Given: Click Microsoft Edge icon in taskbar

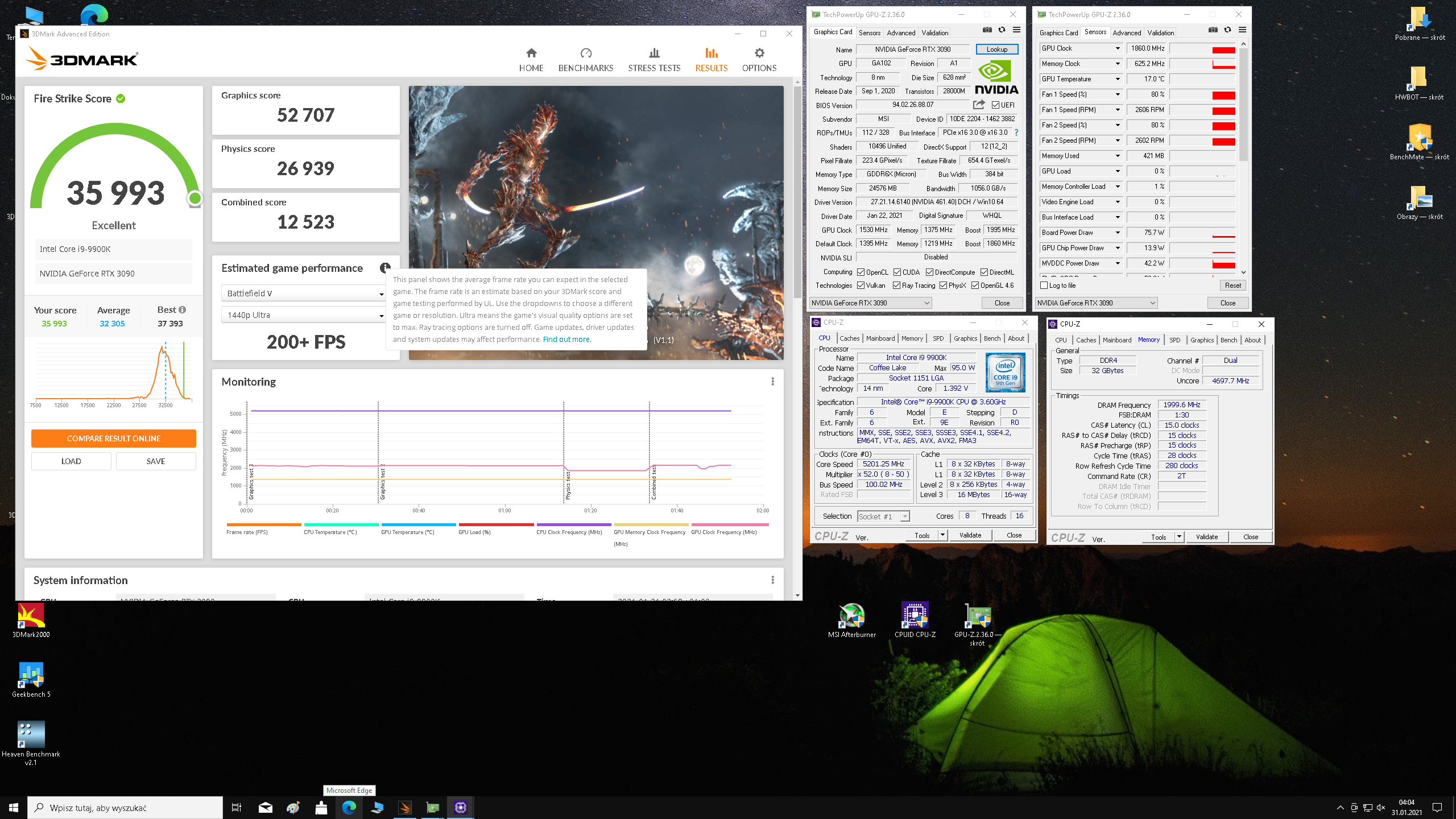Looking at the screenshot, I should tap(349, 807).
